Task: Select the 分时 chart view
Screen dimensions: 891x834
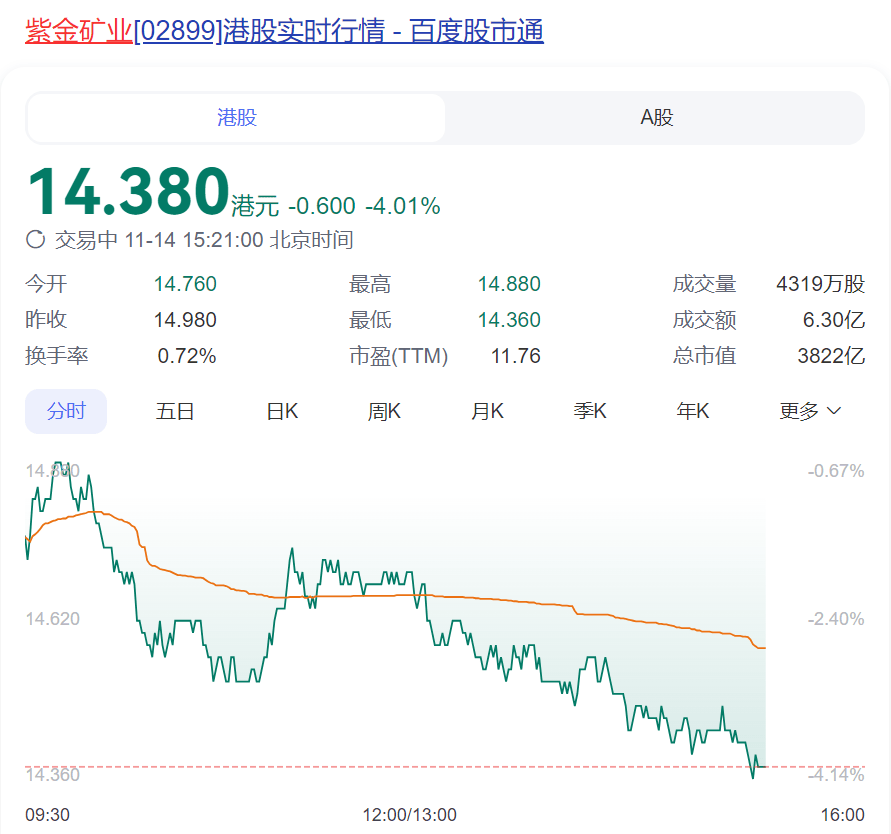Action: (x=66, y=410)
